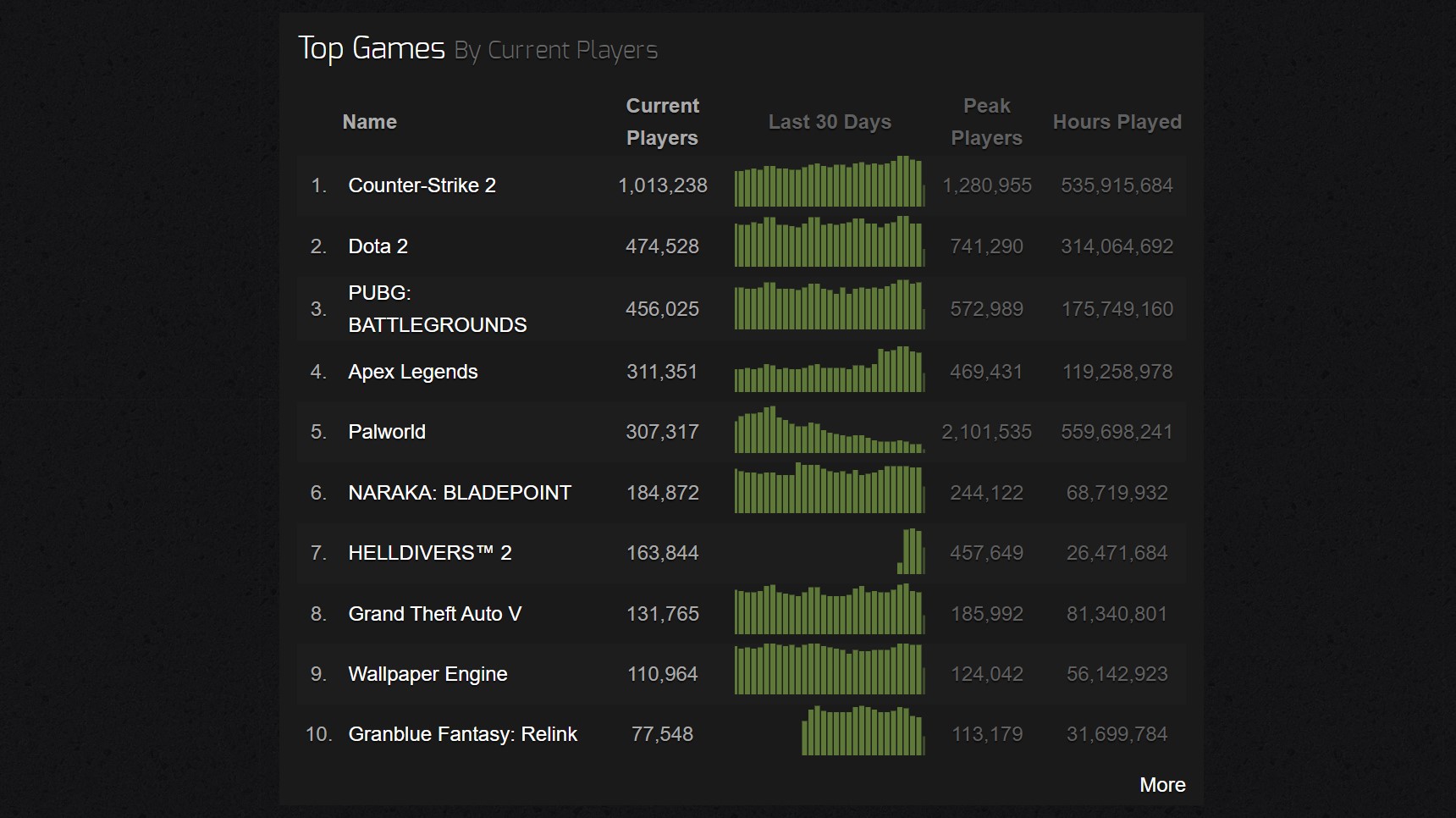This screenshot has height=818, width=1456.
Task: Click NARAKA: BLADEPOINT's 30-day bar chart
Action: (830, 489)
